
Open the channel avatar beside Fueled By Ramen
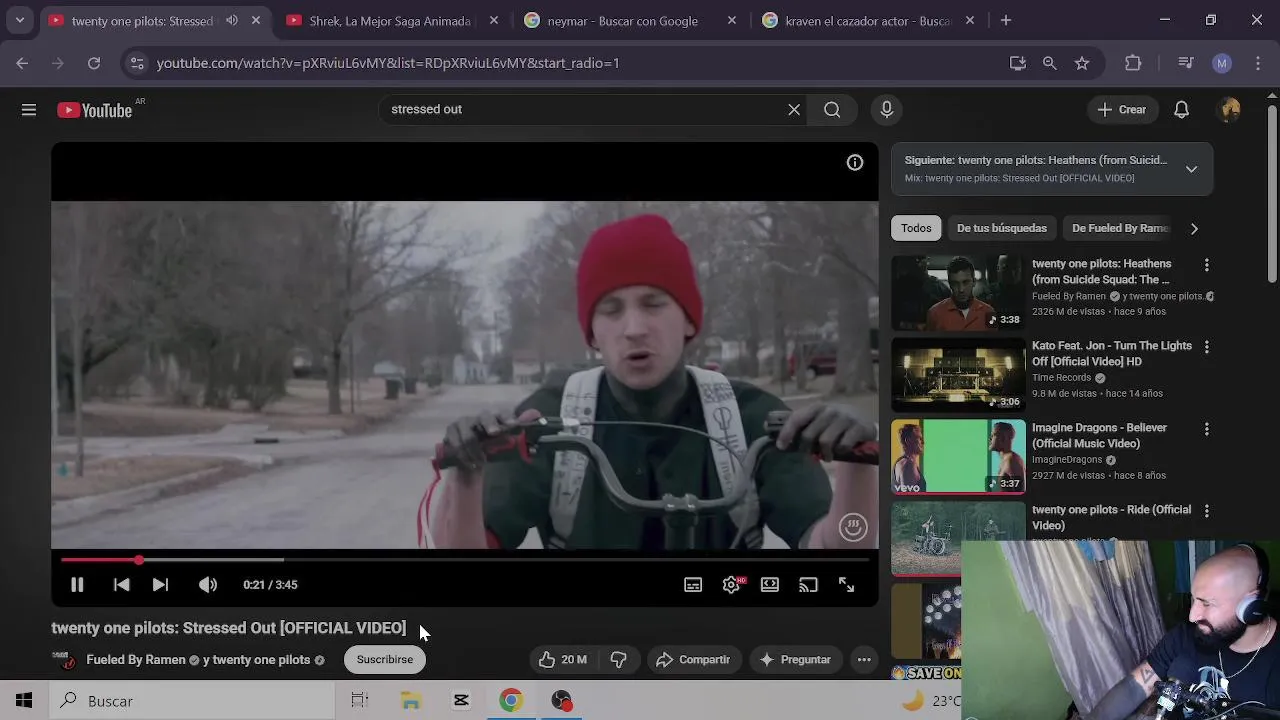(x=64, y=660)
